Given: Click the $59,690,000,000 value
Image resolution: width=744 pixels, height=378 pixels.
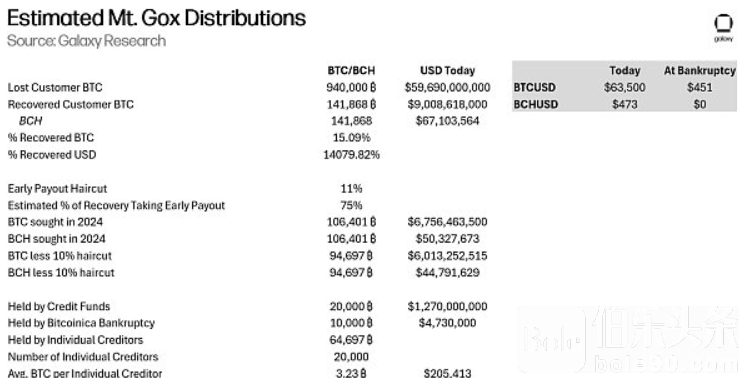Looking at the screenshot, I should click(447, 87).
